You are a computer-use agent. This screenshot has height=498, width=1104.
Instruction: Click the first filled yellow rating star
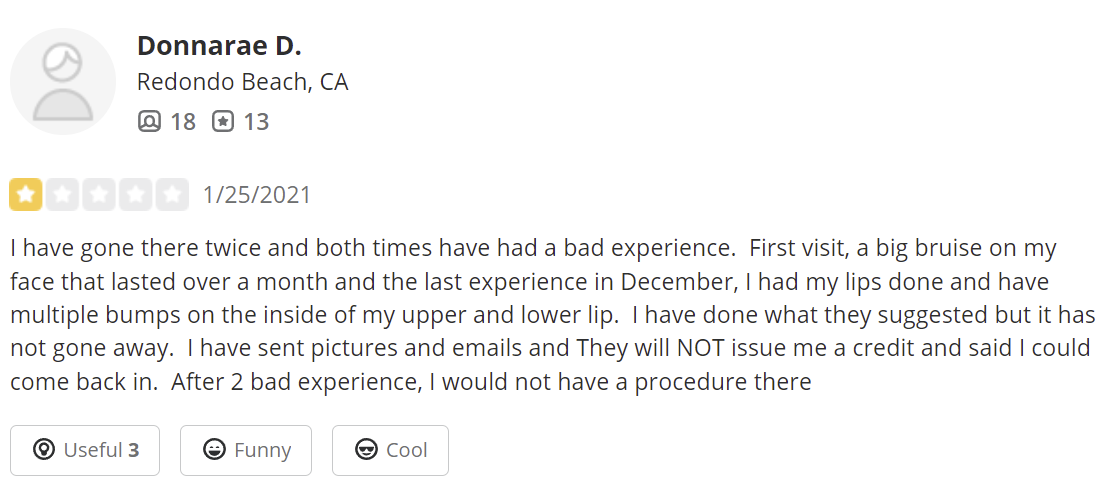(26, 194)
